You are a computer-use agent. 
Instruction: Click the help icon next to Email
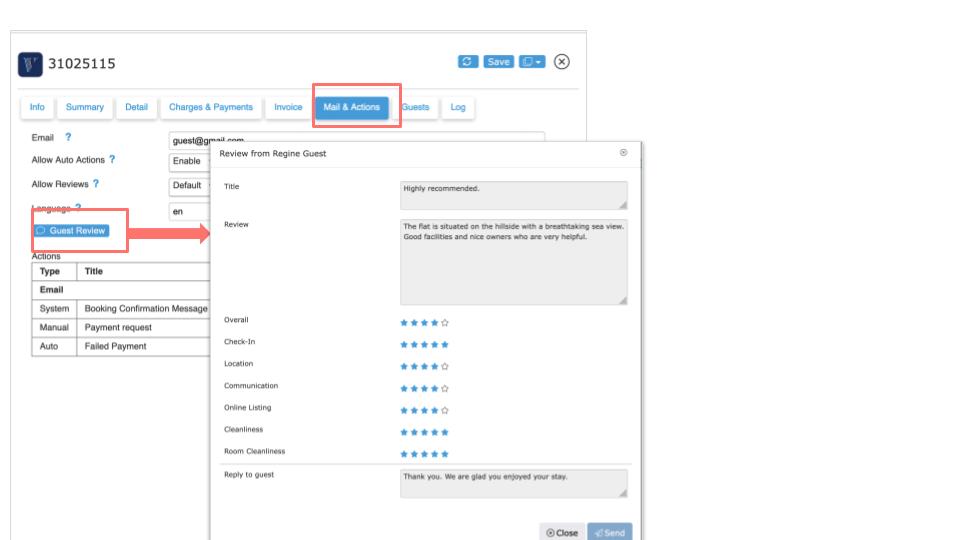coord(68,137)
